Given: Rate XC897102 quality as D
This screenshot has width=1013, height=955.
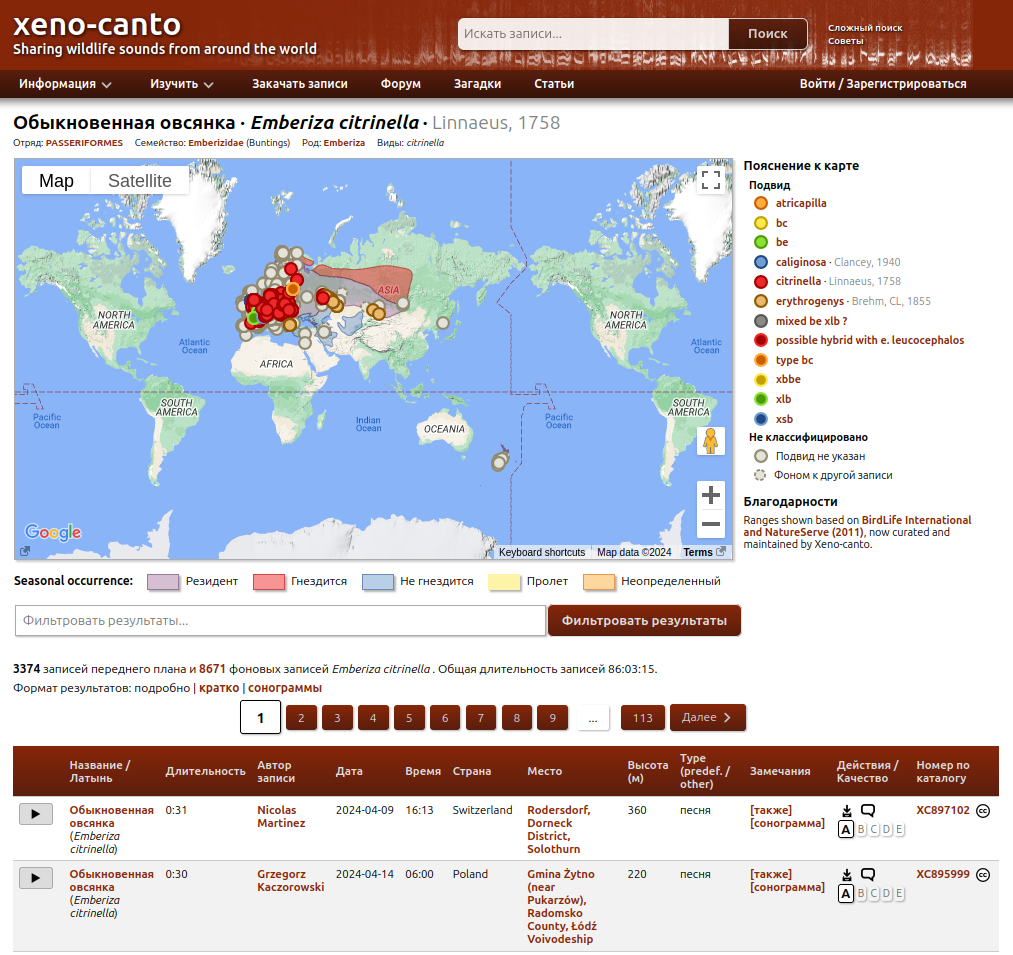Looking at the screenshot, I should [886, 830].
